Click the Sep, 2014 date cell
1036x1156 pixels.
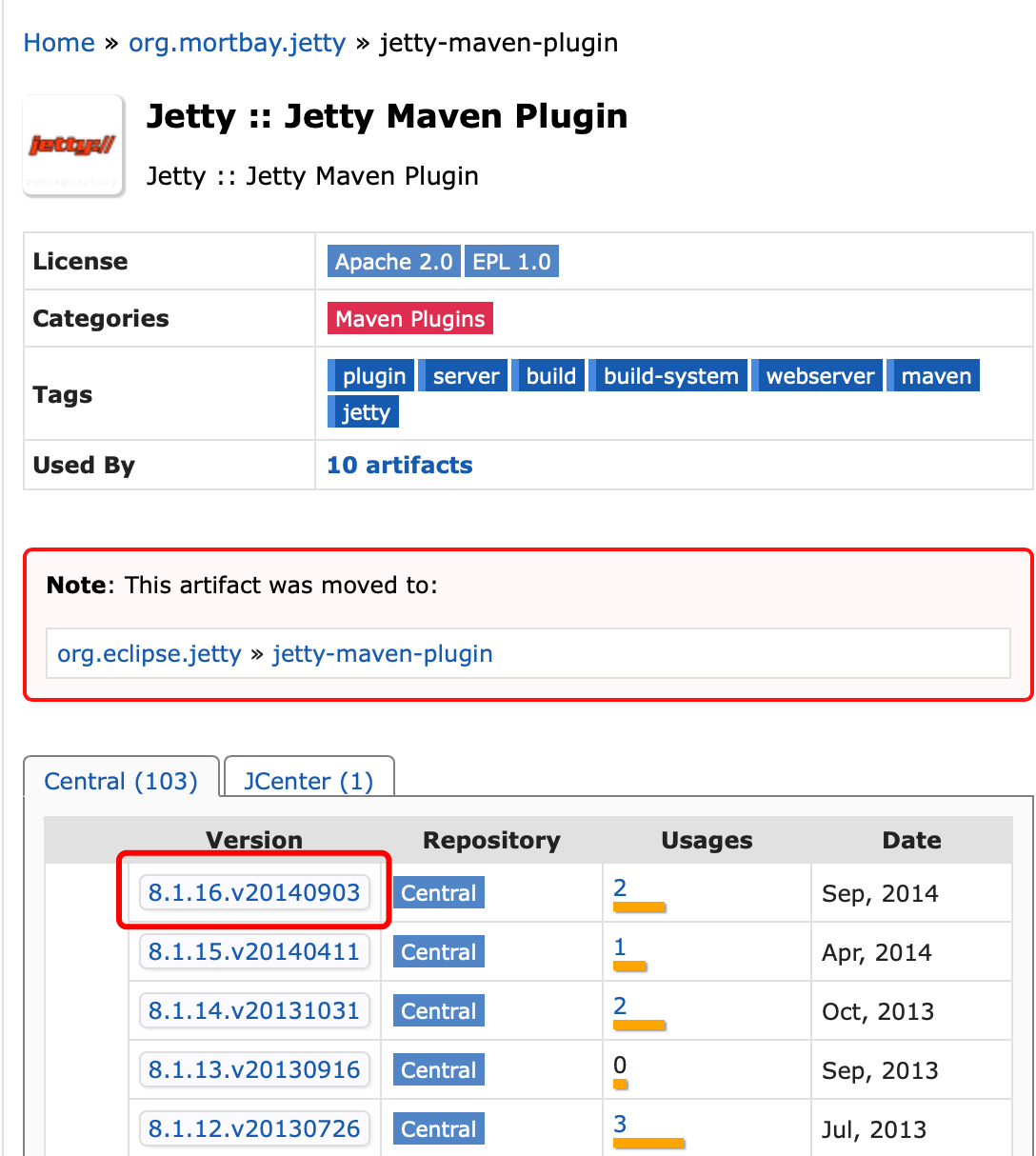[880, 894]
